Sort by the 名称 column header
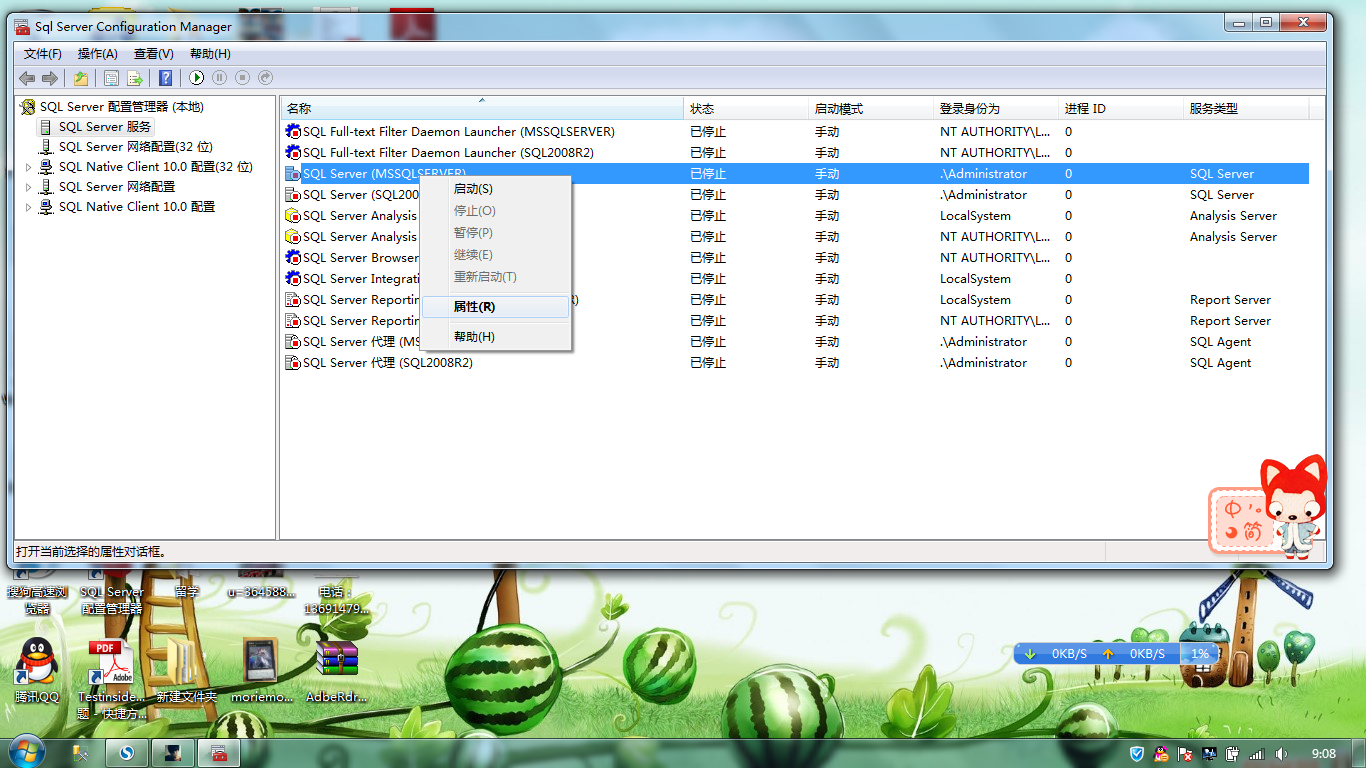Viewport: 1366px width, 768px height. click(x=482, y=109)
